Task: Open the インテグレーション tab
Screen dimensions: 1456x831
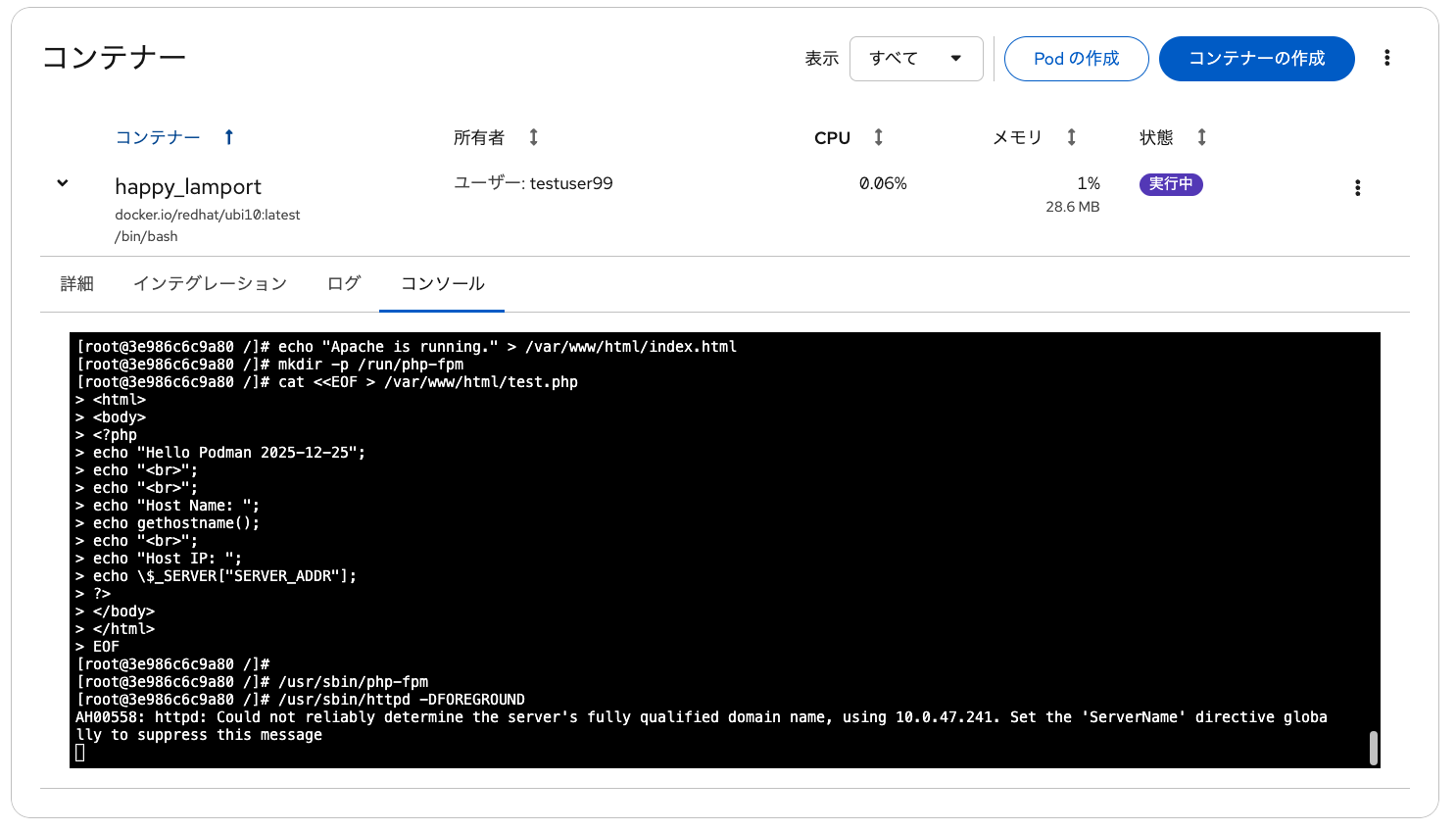Action: [210, 283]
